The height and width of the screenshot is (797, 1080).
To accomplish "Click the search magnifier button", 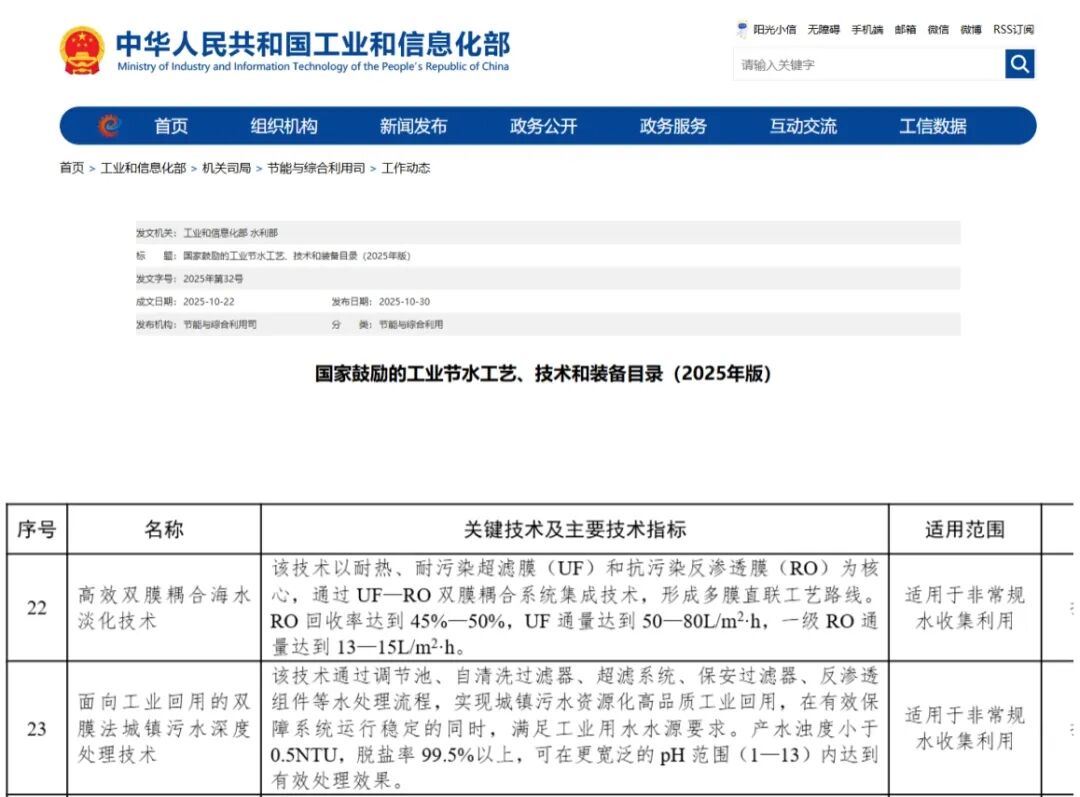I will click(x=1019, y=64).
